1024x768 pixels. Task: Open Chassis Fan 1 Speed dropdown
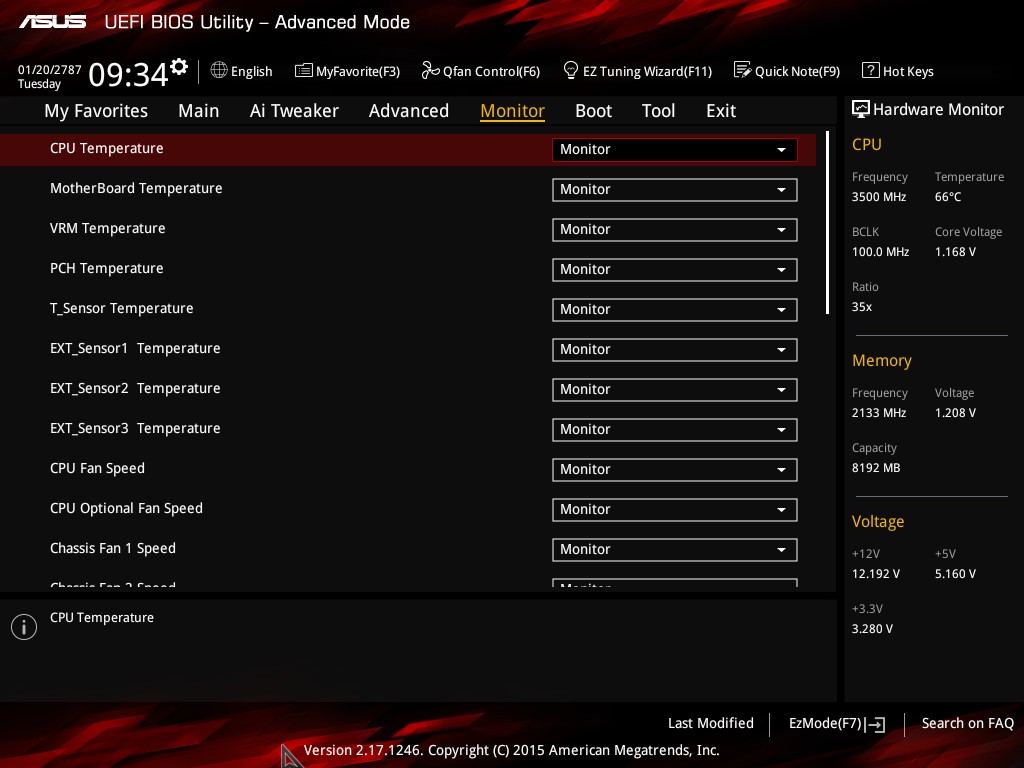pyautogui.click(x=675, y=549)
